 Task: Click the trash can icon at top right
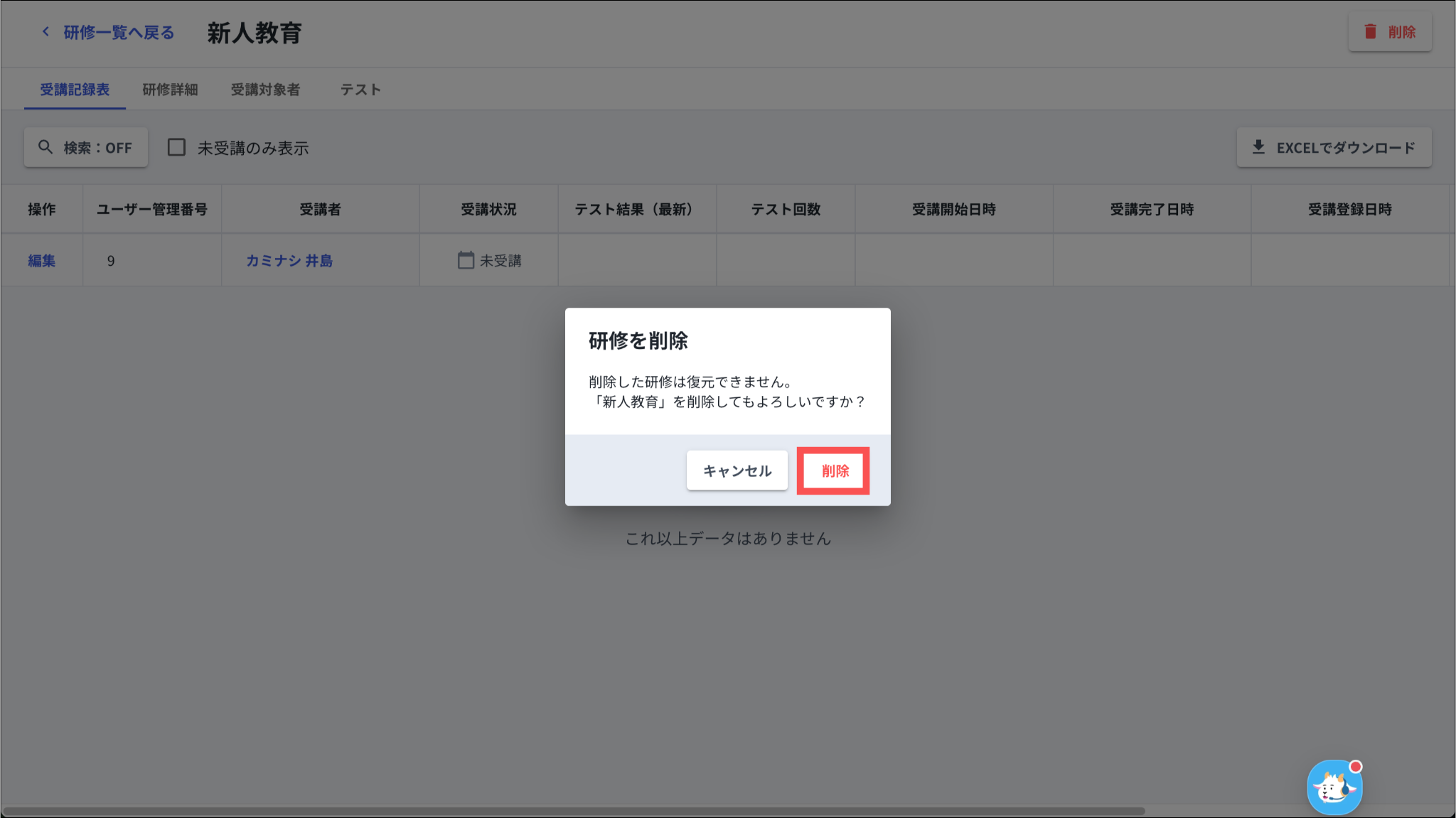click(1370, 31)
